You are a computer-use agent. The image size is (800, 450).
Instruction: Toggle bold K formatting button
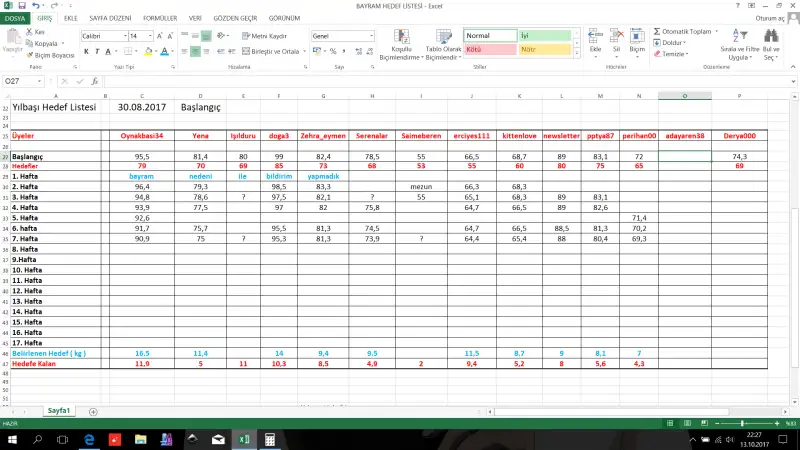[84, 50]
